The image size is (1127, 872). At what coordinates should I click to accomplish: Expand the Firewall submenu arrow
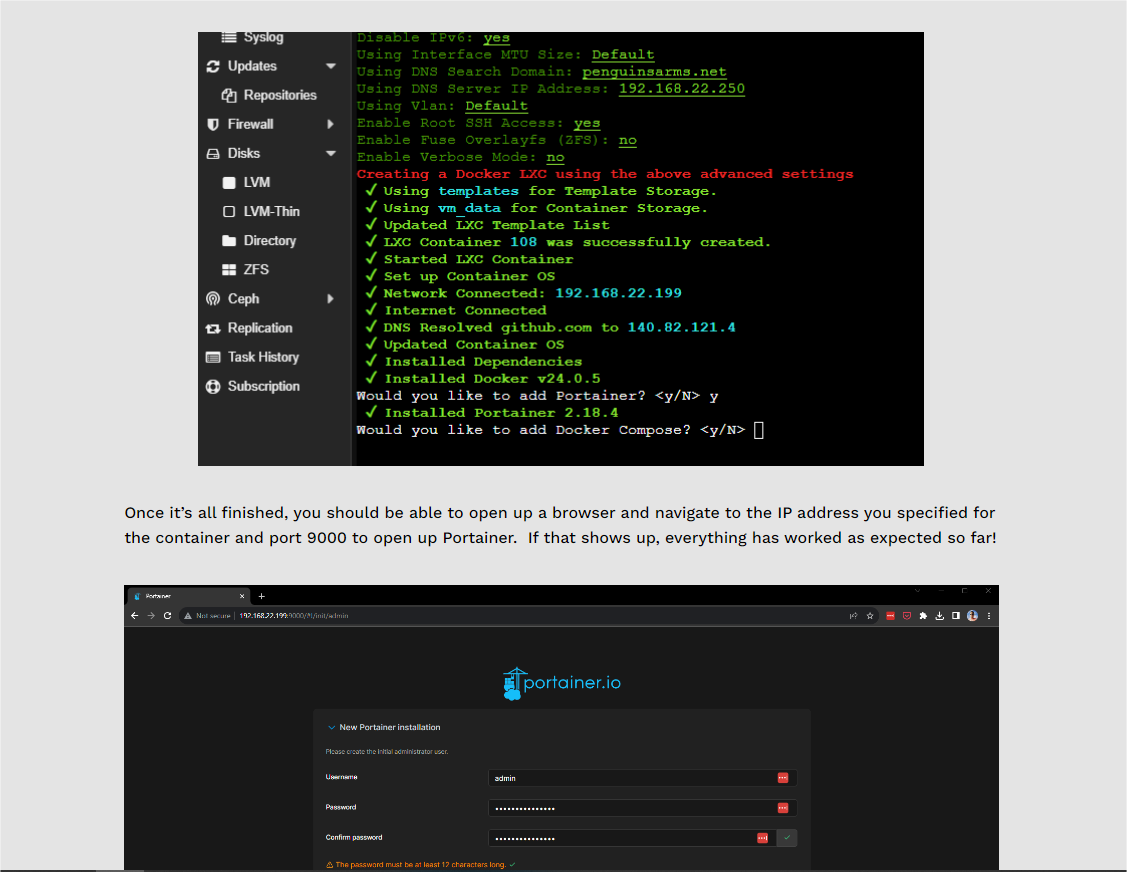[331, 124]
